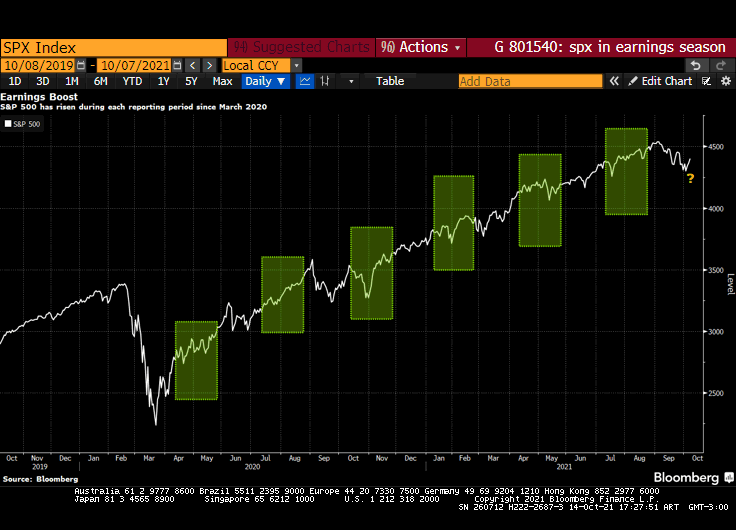Select the bar chart type icon
736x530 pixels.
click(324, 81)
